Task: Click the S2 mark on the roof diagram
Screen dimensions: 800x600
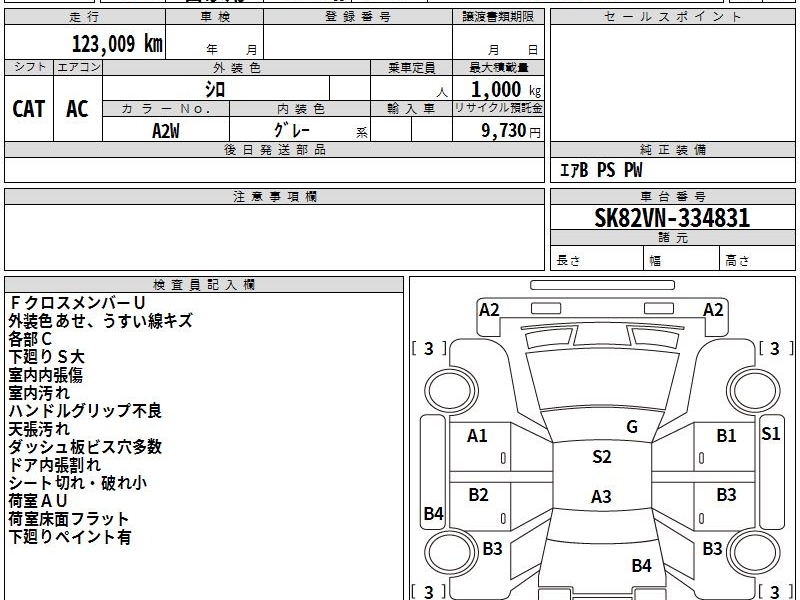Action: coord(602,457)
